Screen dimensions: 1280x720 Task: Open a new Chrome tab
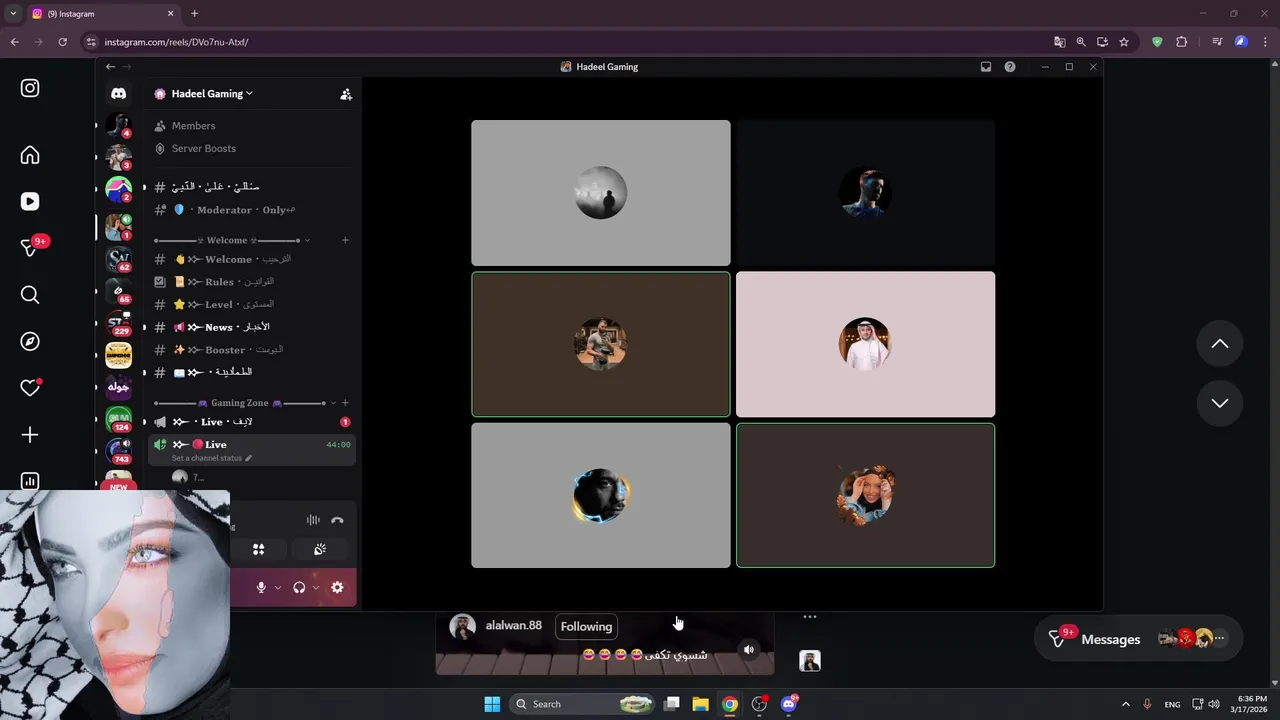pos(194,14)
